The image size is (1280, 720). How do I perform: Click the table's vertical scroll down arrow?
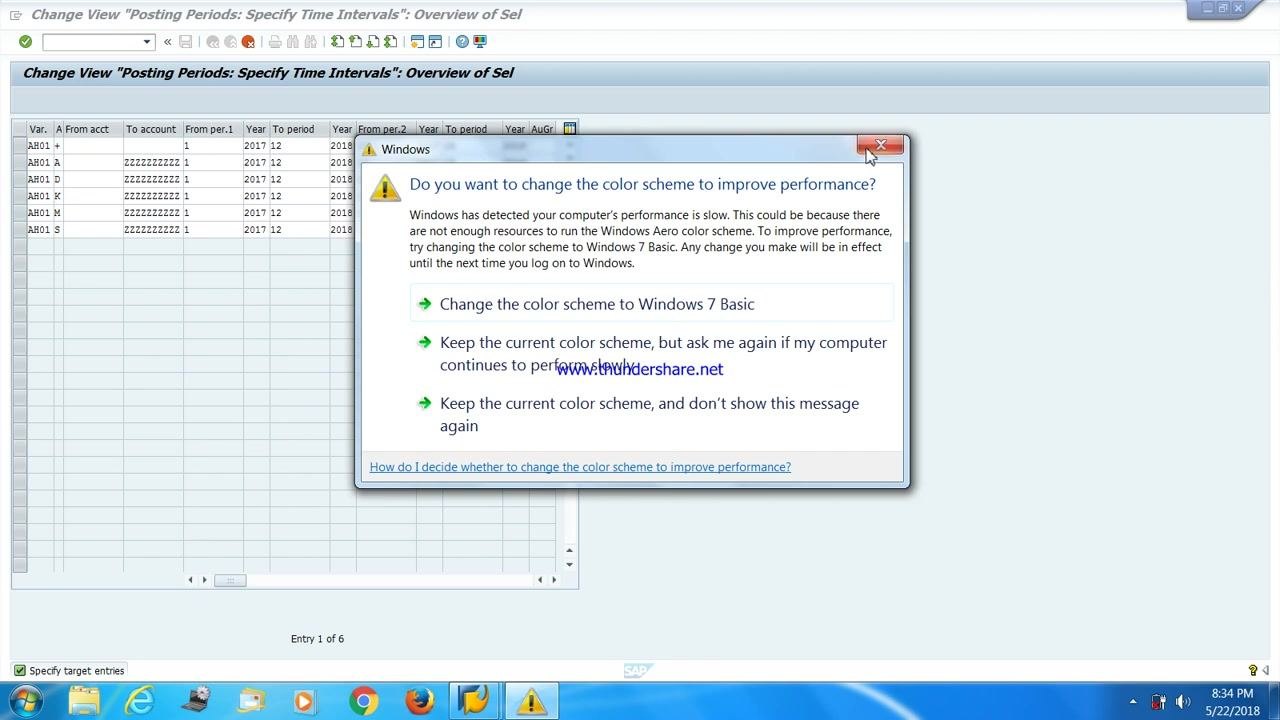coord(569,565)
